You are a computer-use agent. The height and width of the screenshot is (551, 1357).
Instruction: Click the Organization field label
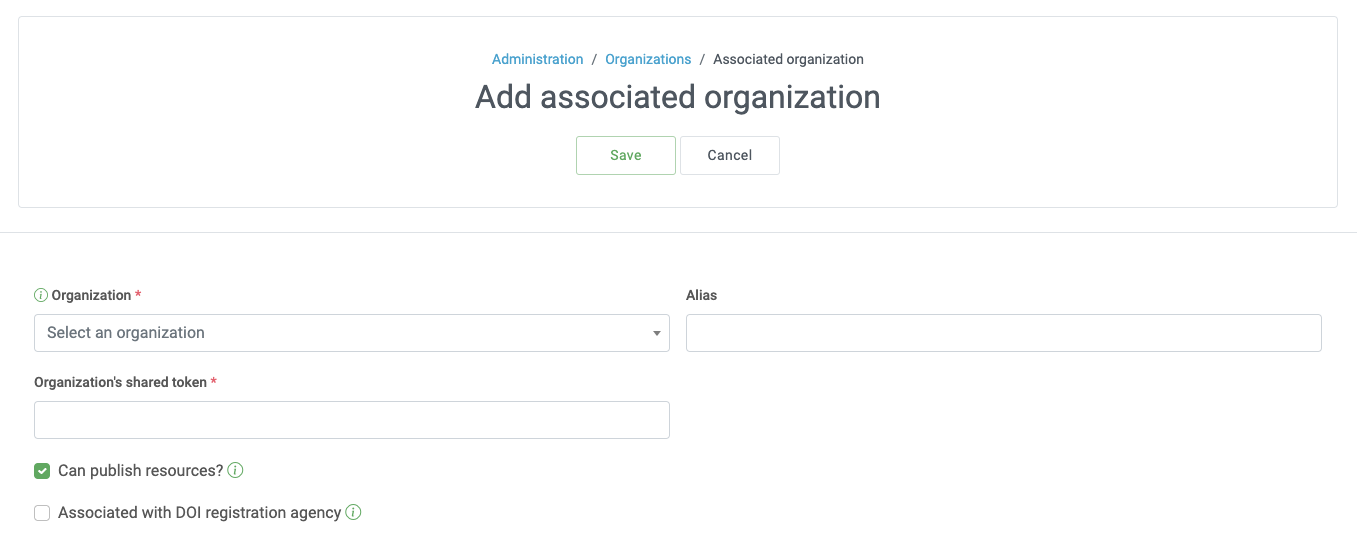[91, 295]
